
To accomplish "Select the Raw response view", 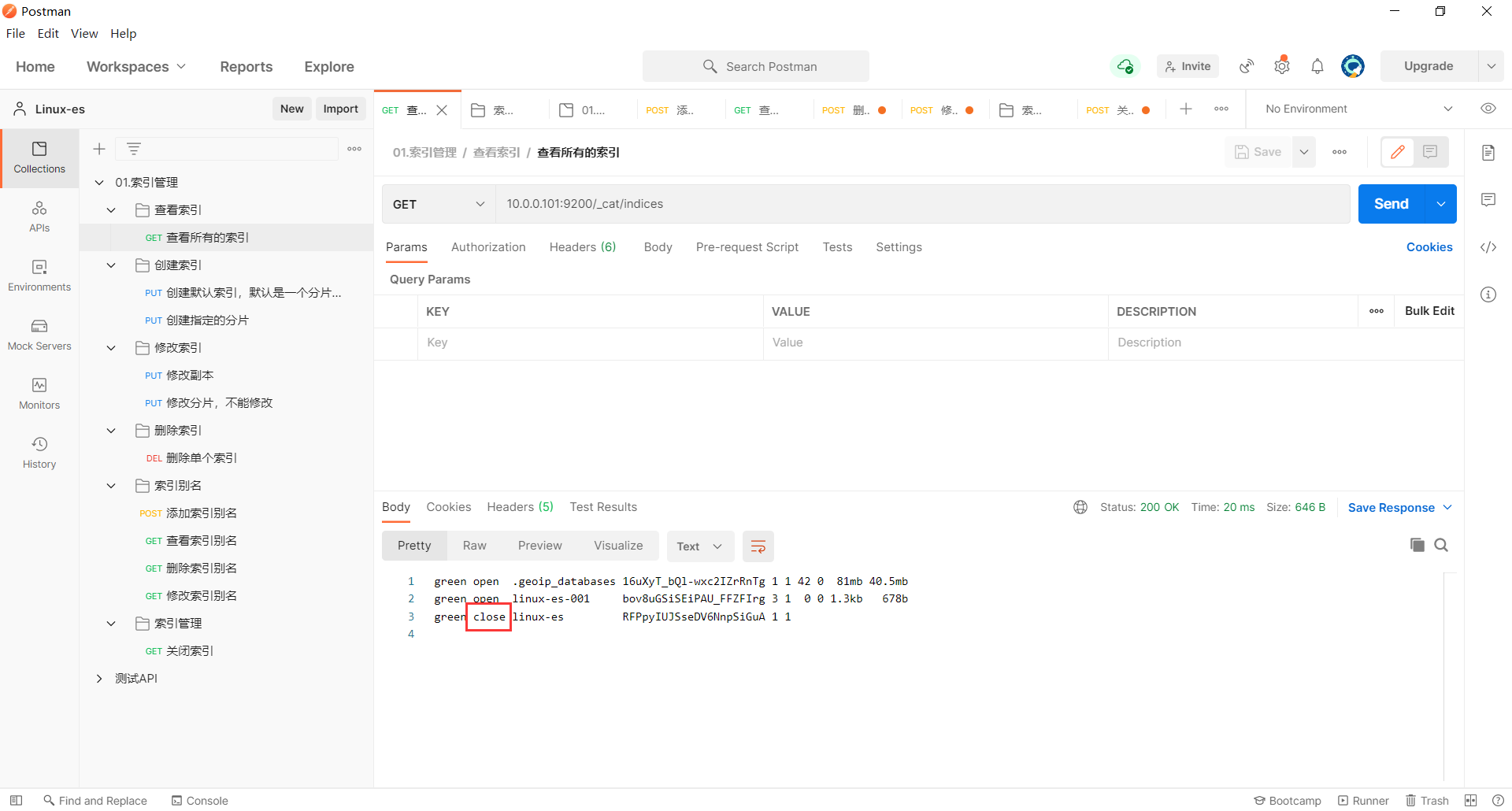I will (475, 546).
